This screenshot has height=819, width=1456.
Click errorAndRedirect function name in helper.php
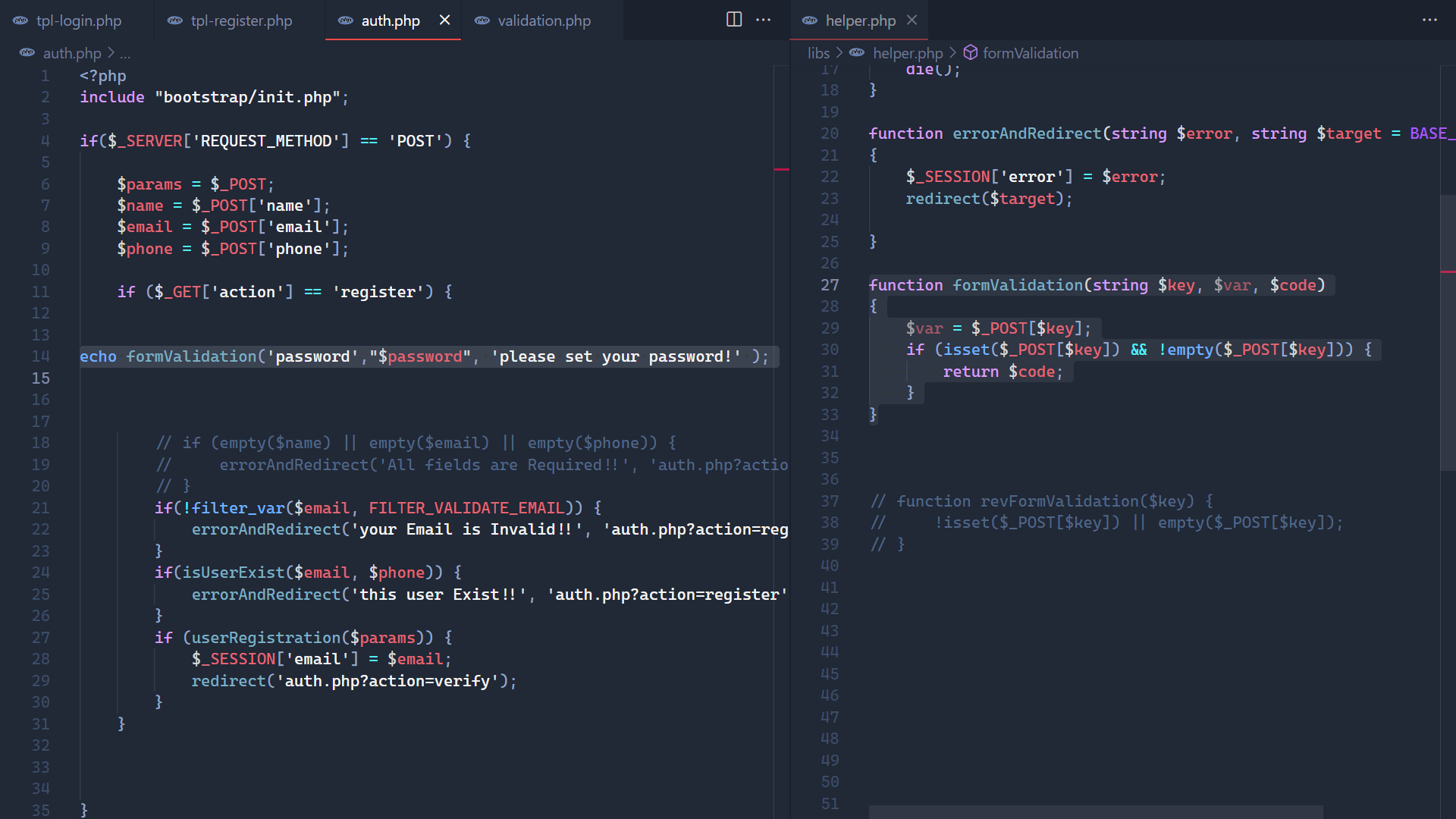point(1027,134)
